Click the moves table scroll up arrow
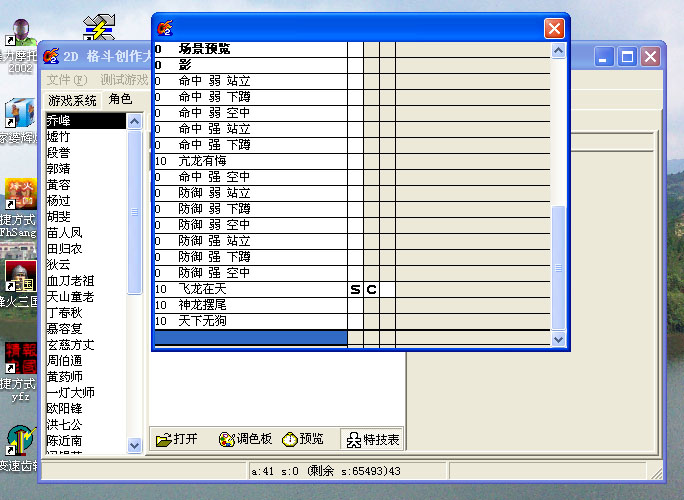Image resolution: width=684 pixels, height=500 pixels. [x=558, y=51]
